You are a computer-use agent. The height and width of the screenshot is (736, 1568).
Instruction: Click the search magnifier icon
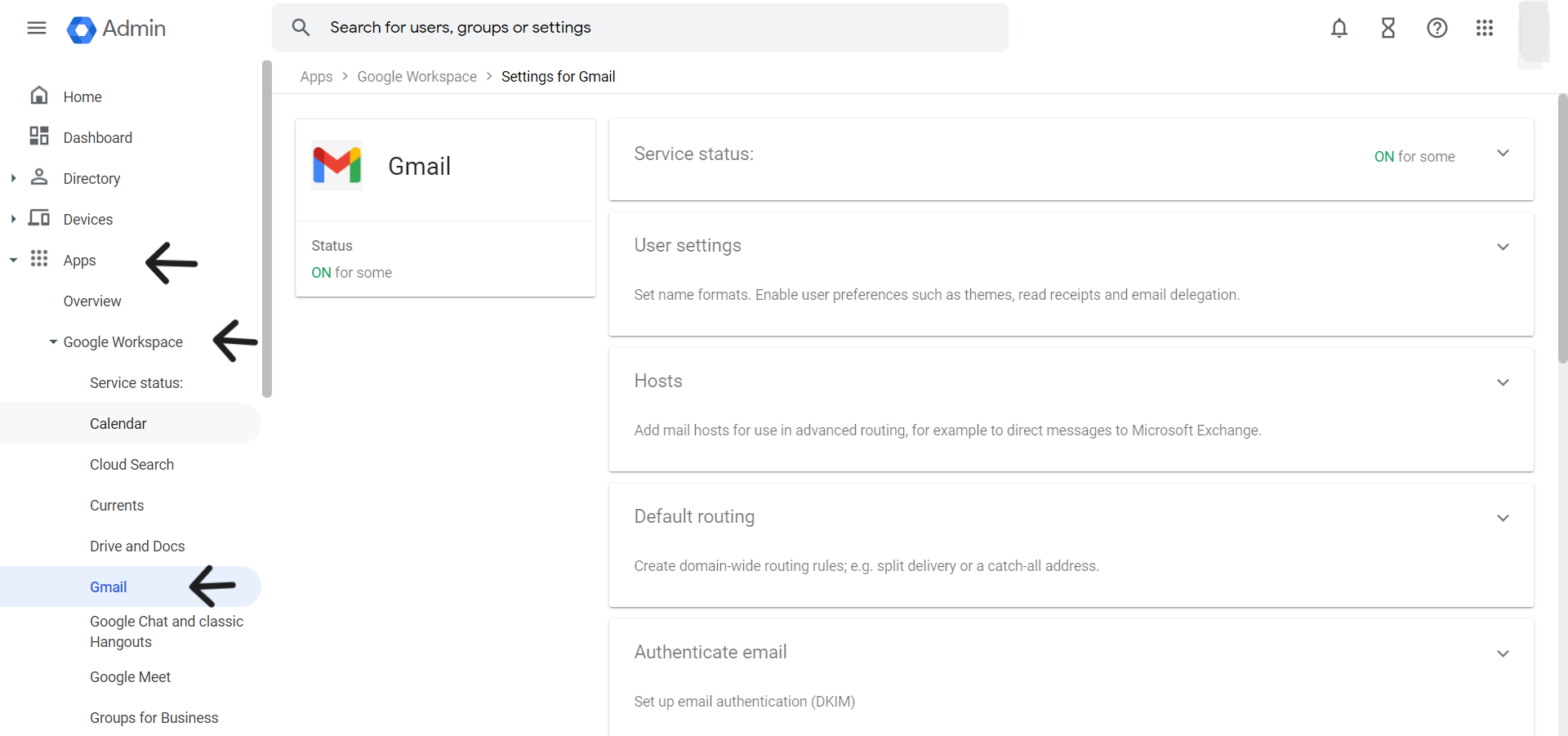coord(301,28)
